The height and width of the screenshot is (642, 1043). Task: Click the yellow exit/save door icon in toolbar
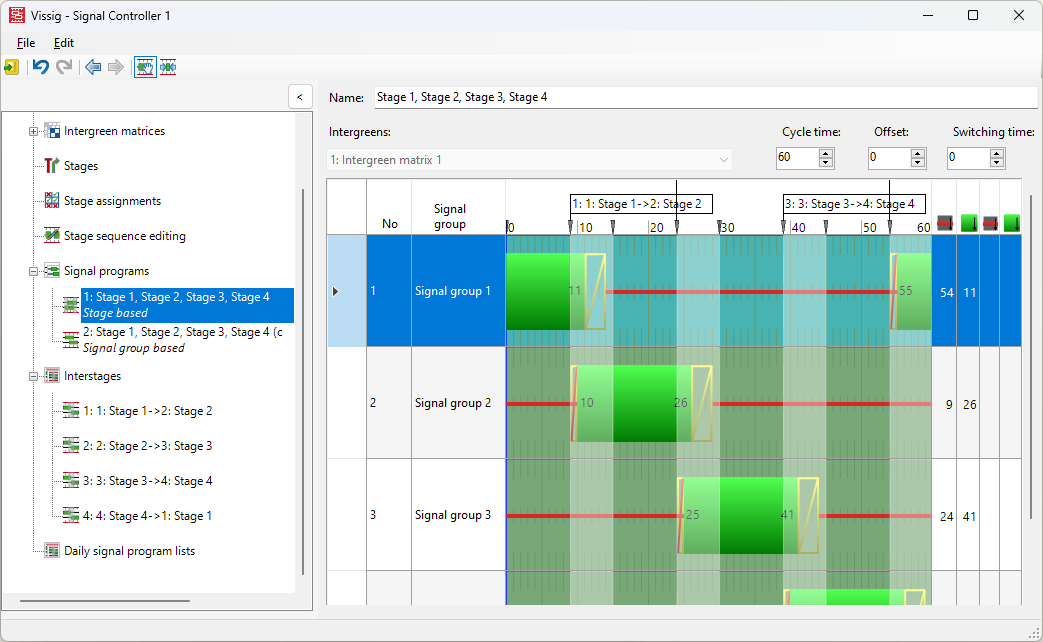[x=11, y=67]
